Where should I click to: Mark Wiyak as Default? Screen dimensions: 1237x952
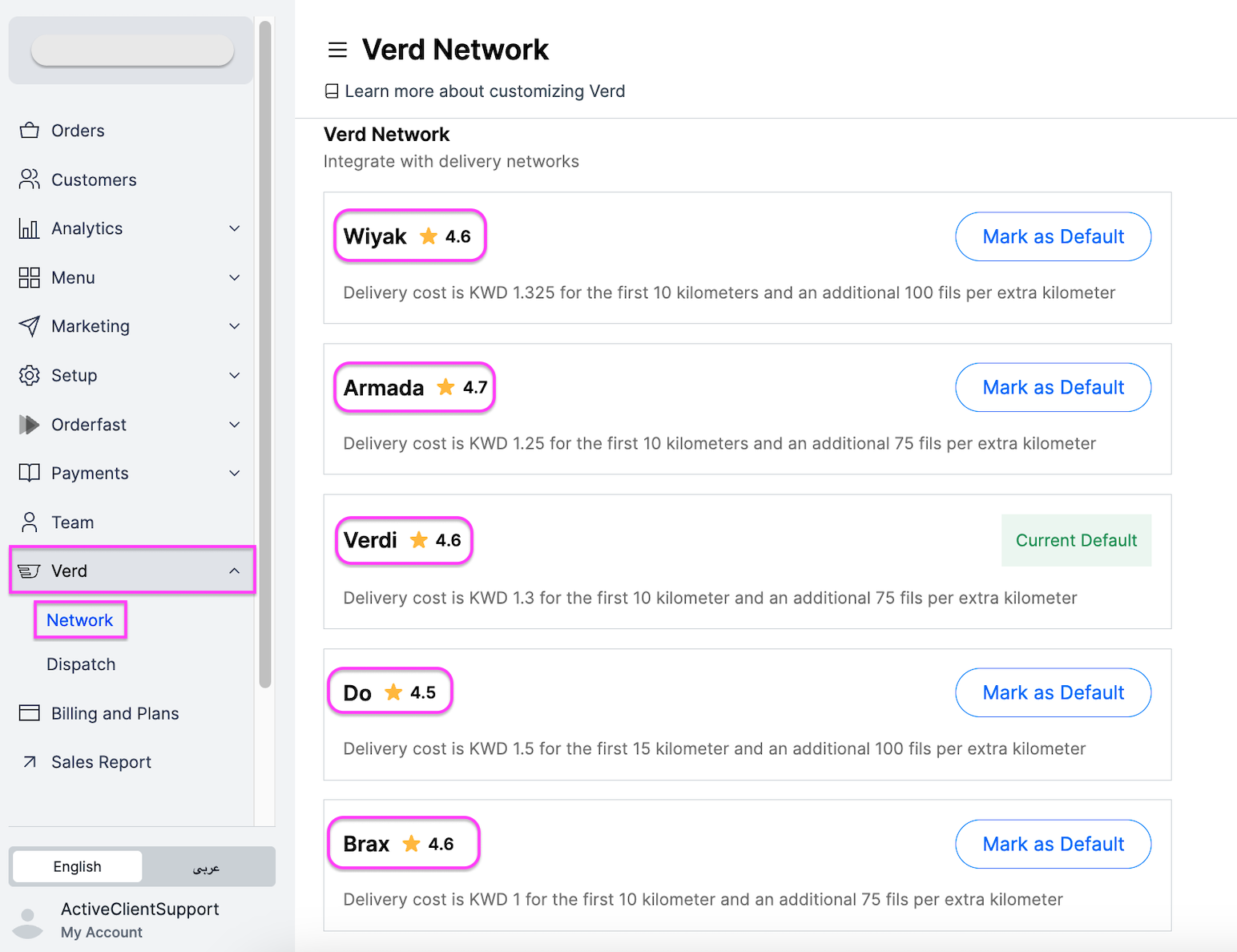tap(1054, 236)
